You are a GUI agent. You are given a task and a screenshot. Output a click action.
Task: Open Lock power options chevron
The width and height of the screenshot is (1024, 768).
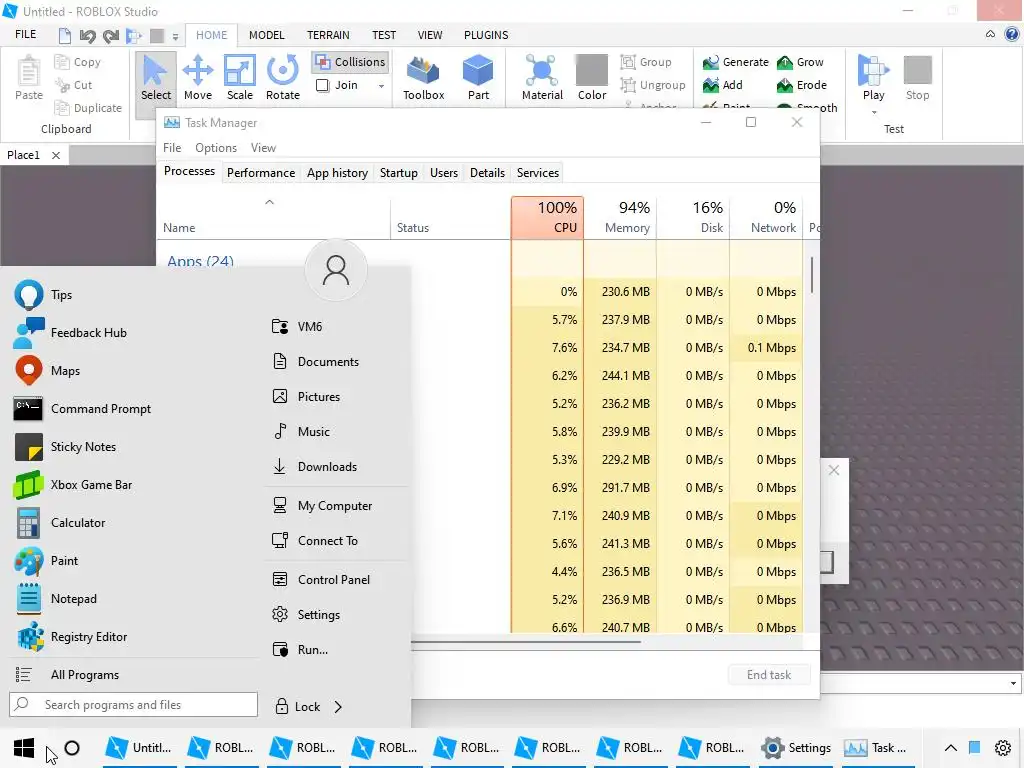click(x=338, y=707)
